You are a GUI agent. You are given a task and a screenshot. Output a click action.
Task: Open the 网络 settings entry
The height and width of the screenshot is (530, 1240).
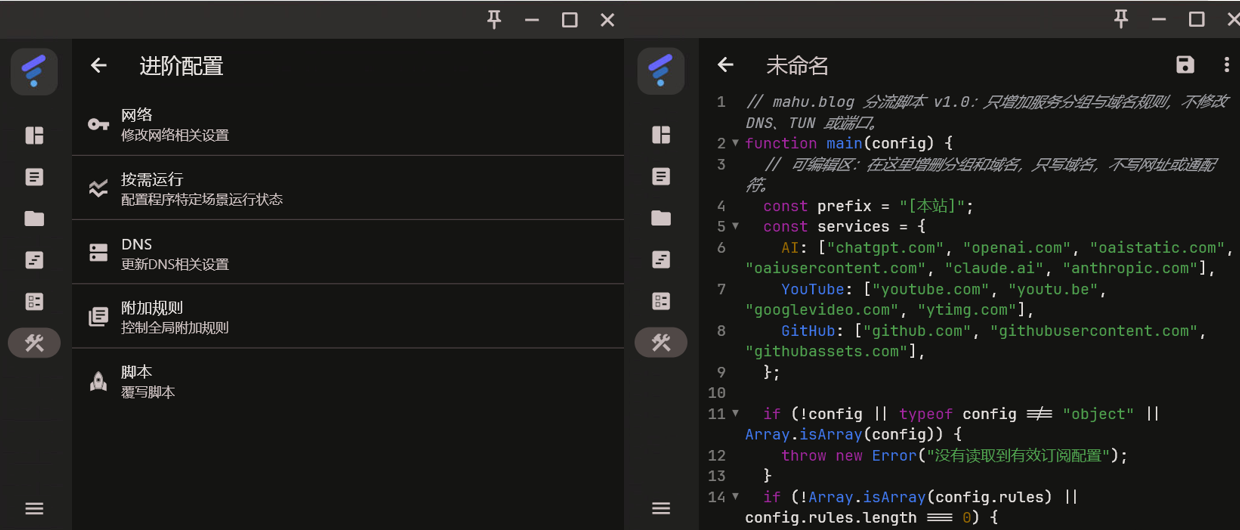coord(348,124)
